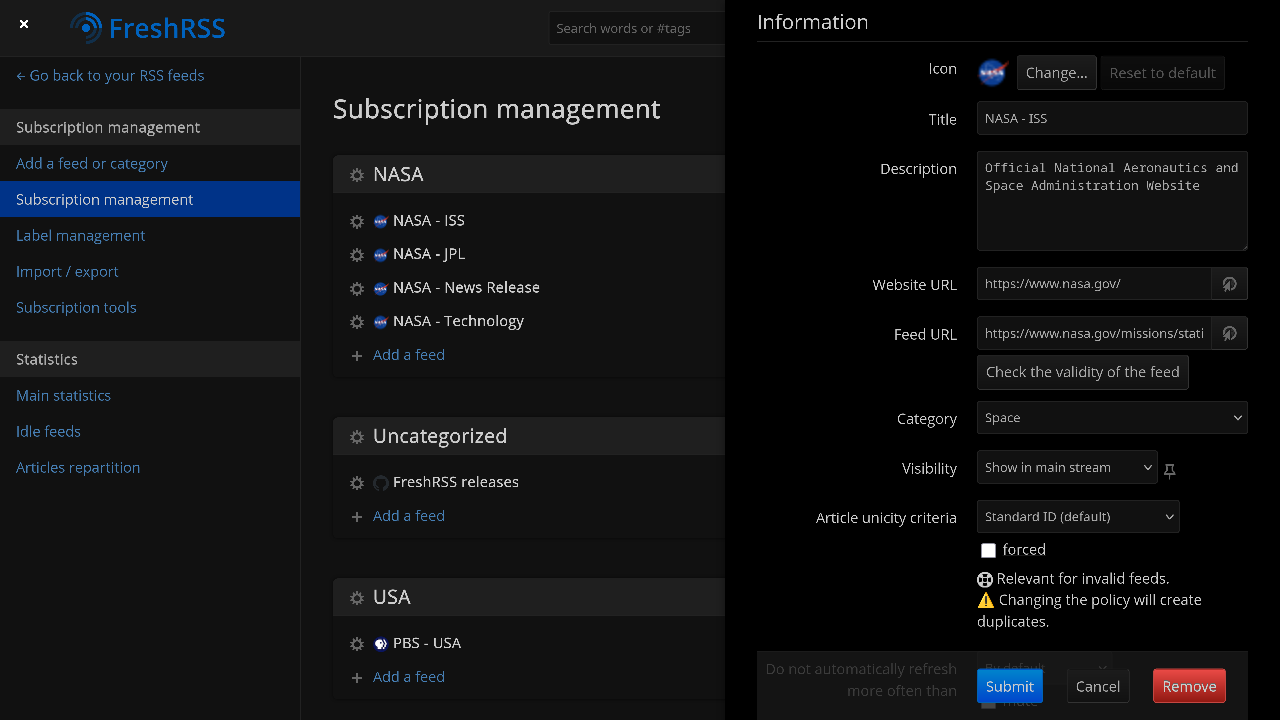Click the open-link icon beside Website URL
1280x720 pixels.
coord(1229,283)
